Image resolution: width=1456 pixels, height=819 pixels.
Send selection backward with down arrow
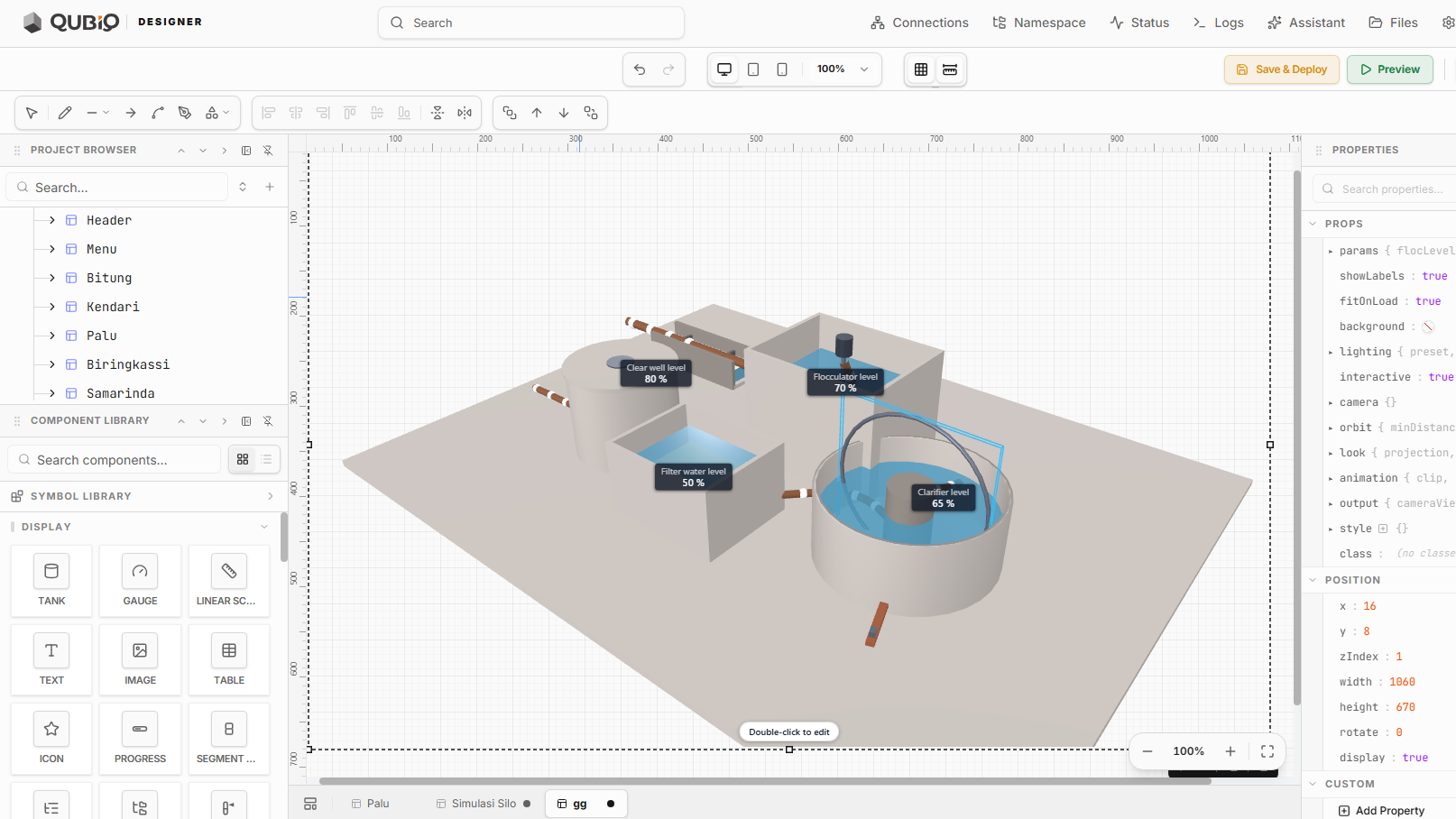click(x=564, y=113)
